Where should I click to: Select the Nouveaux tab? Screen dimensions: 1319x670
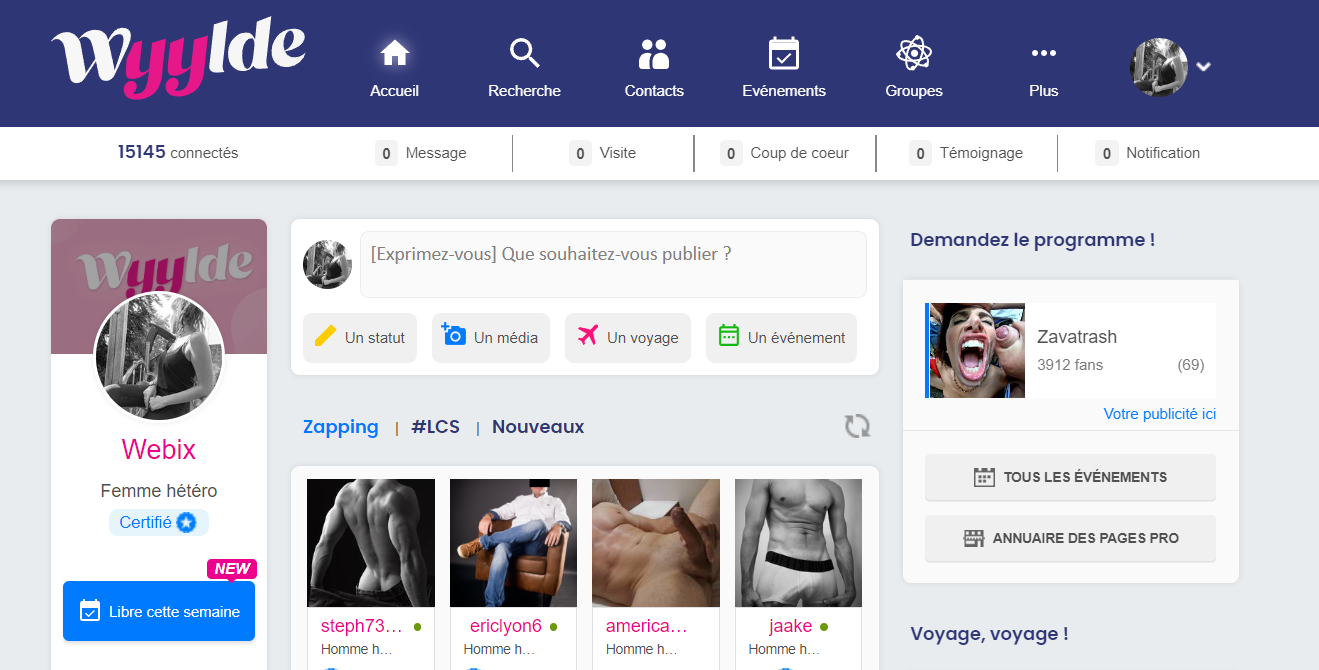click(538, 427)
